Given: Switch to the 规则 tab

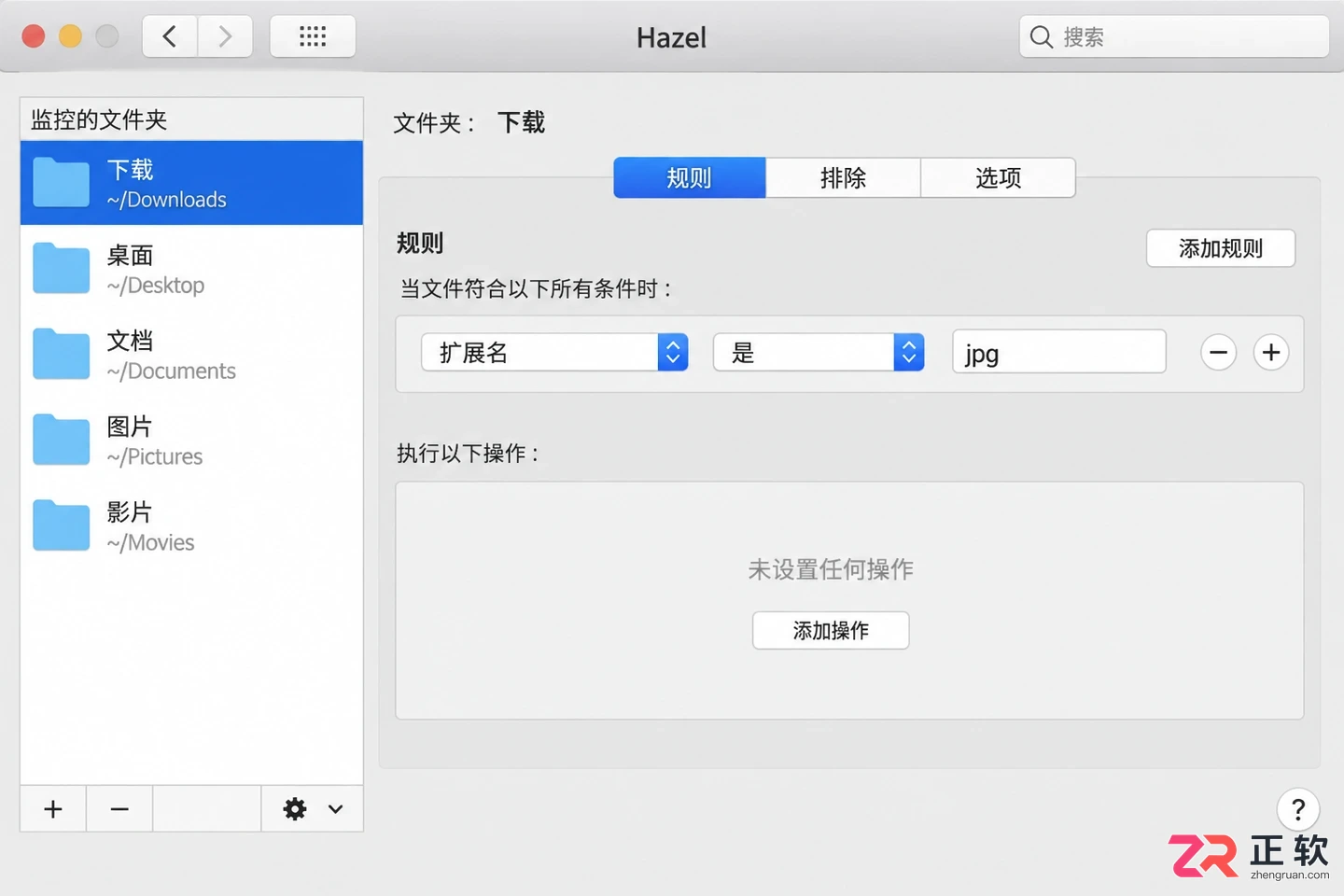Looking at the screenshot, I should (x=690, y=177).
